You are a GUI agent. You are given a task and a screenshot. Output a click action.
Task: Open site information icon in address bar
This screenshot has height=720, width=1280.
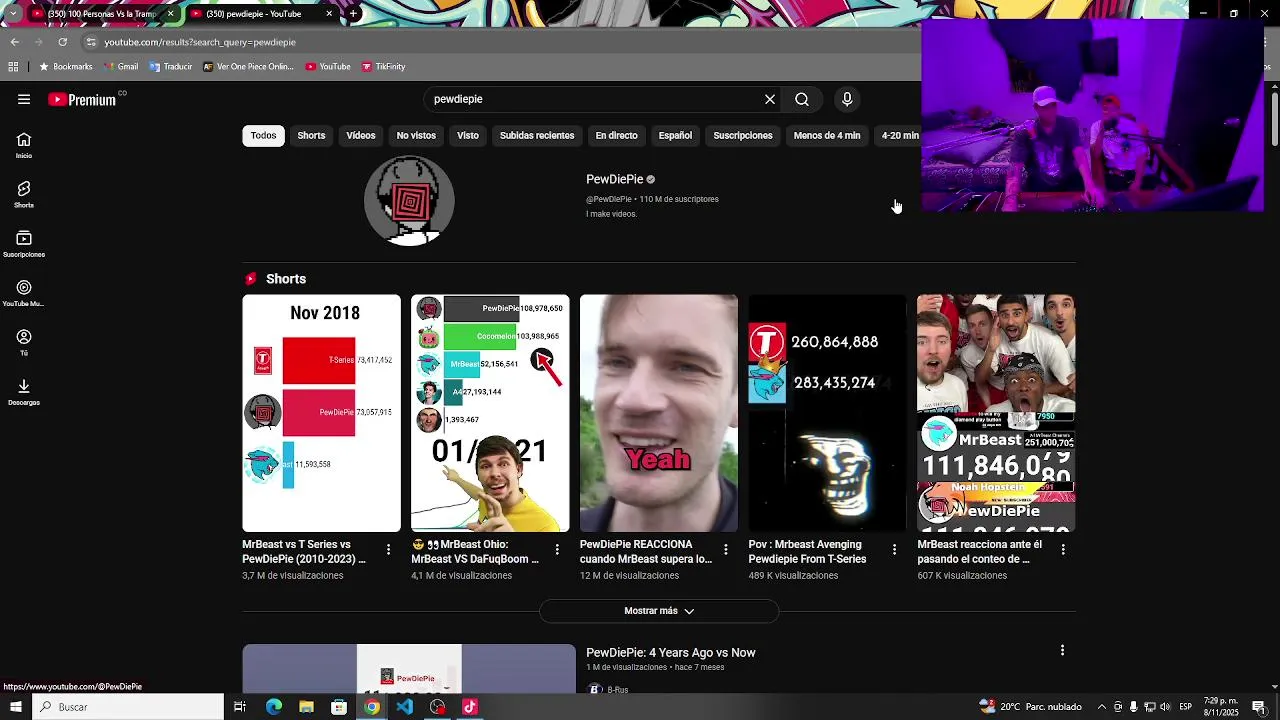point(91,42)
